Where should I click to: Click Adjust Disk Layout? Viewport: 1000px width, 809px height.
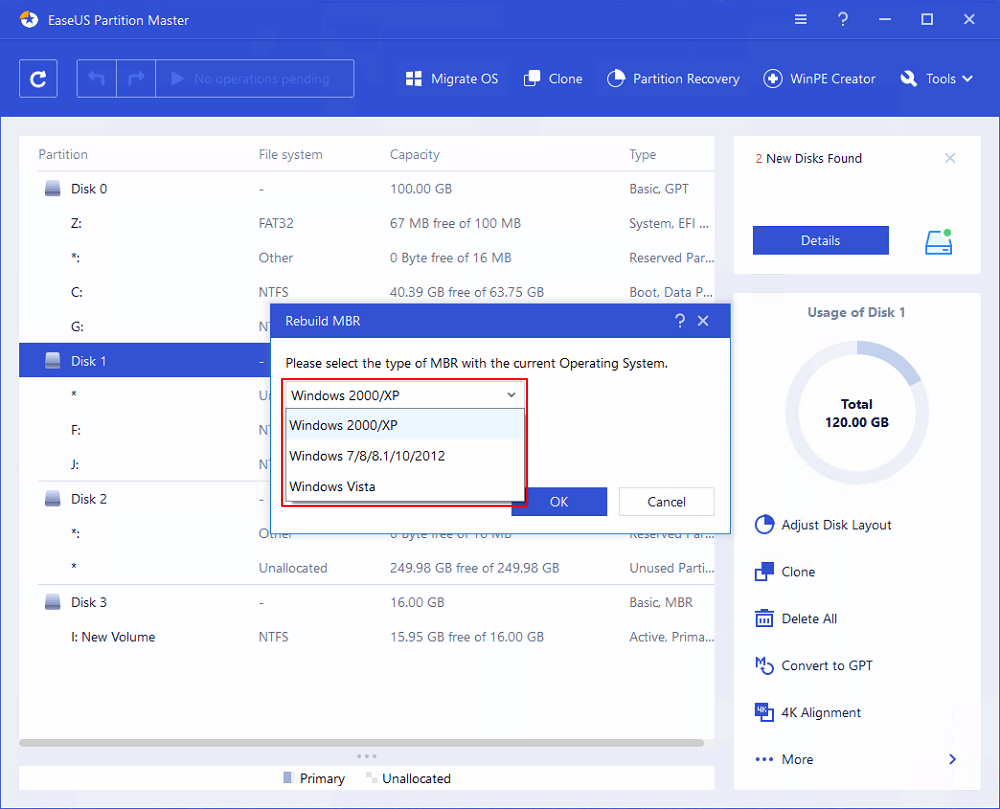tap(823, 525)
